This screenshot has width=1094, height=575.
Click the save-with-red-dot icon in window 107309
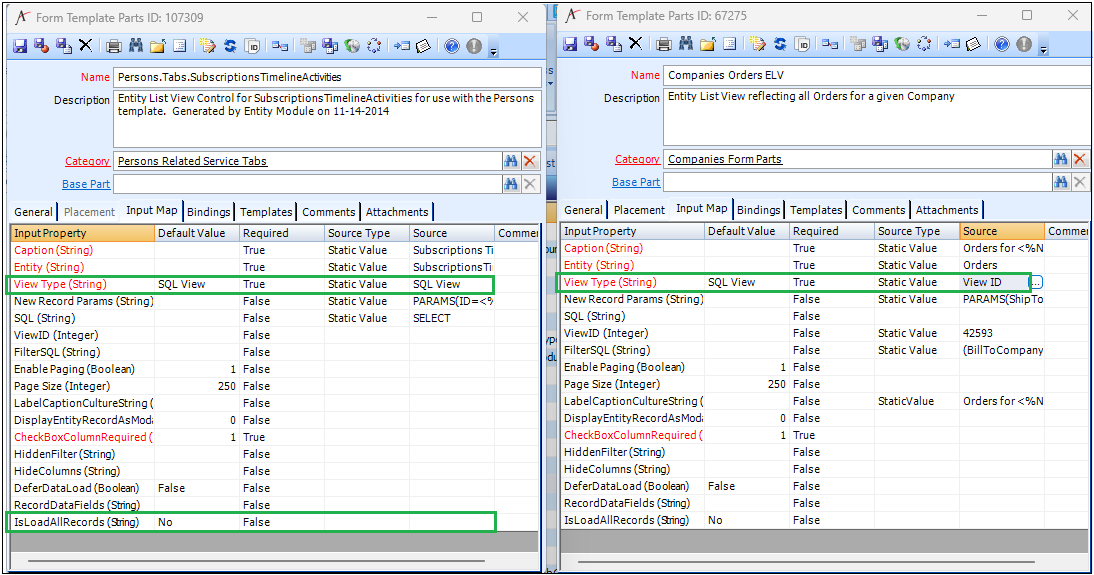tap(42, 47)
